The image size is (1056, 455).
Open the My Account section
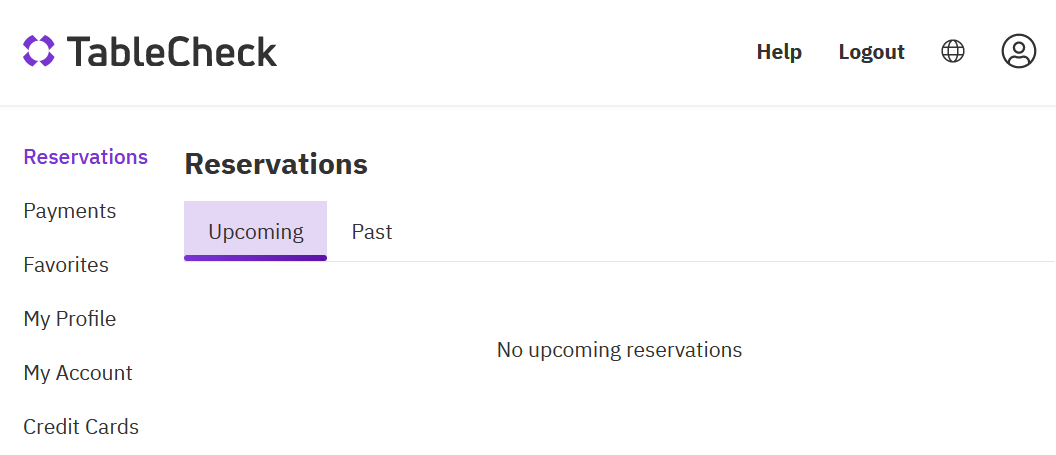coord(78,373)
